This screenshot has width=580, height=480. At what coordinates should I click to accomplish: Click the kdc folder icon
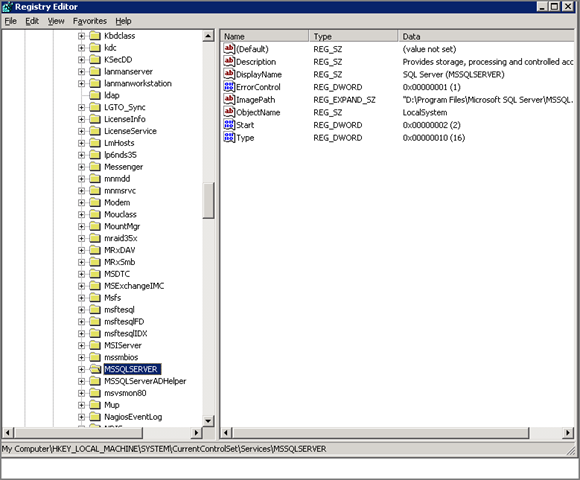coord(95,48)
